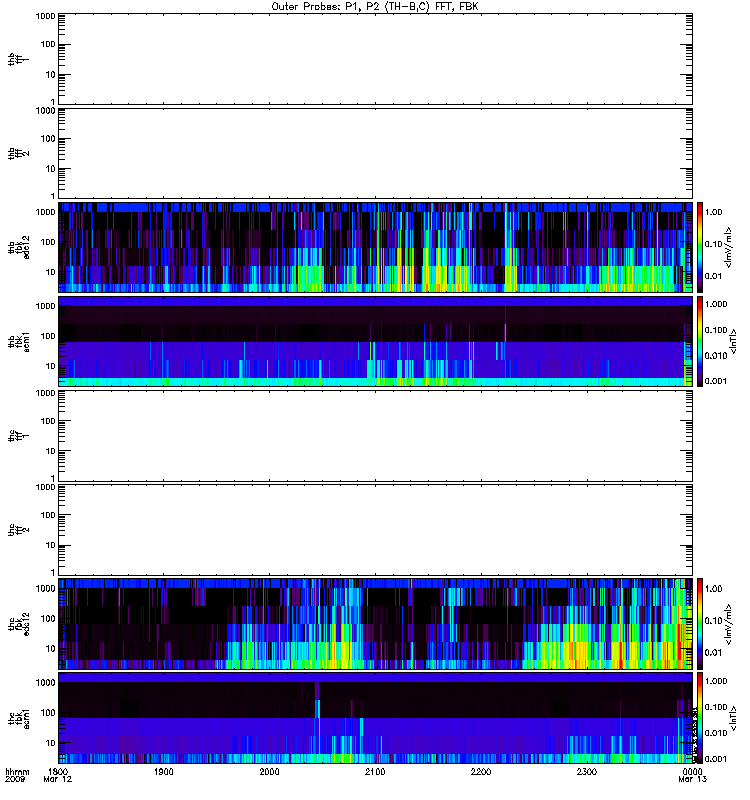750x800 pixels.
Task: Click the thb fbk edc12 spectrogram panel
Action: (x=376, y=247)
